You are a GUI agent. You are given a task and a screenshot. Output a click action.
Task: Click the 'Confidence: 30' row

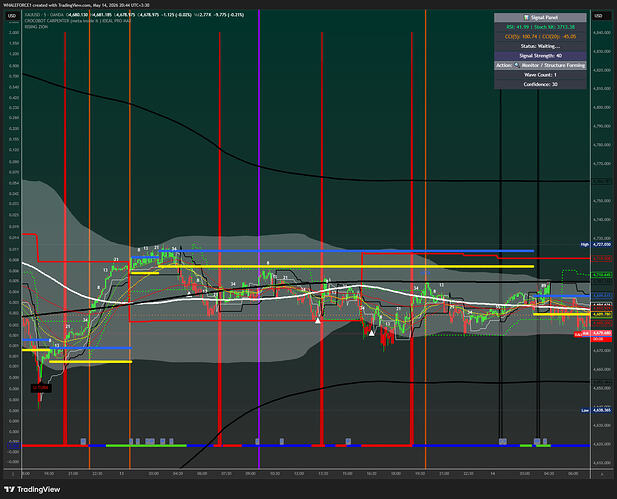[x=540, y=84]
